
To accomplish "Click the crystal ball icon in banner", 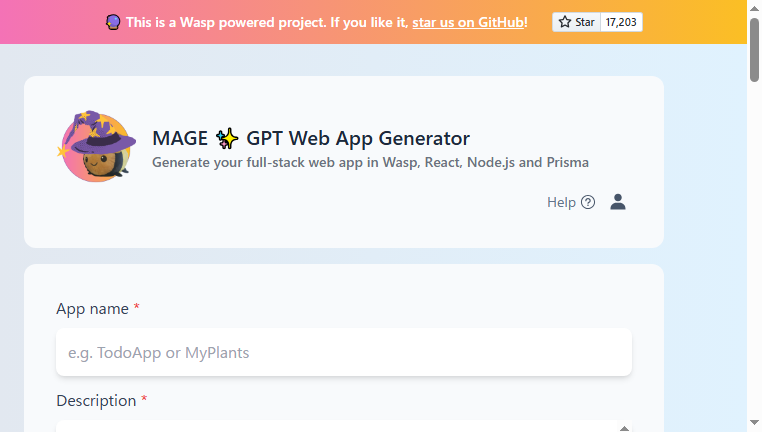I will [113, 22].
